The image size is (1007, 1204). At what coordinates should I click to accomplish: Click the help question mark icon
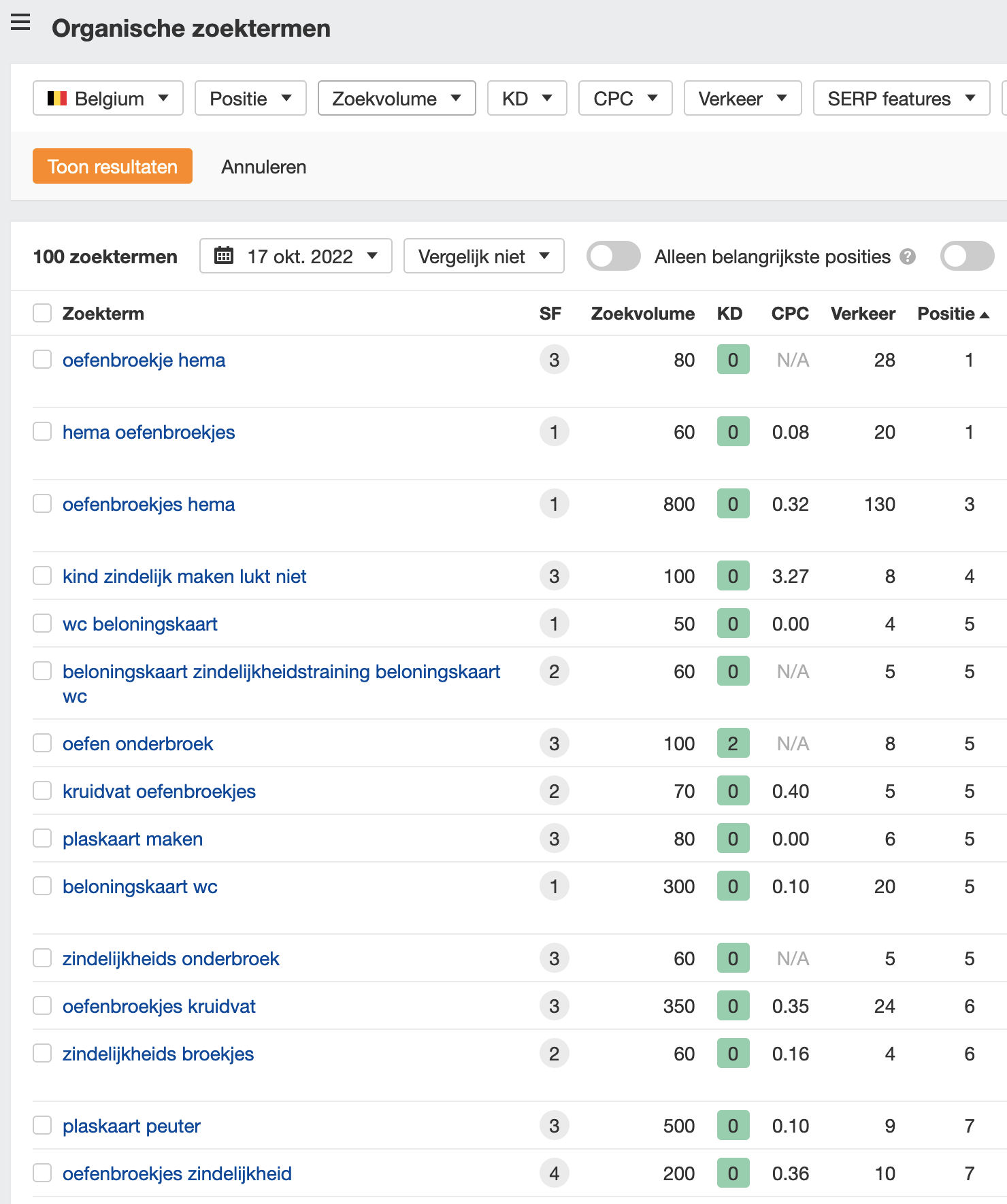pyautogui.click(x=908, y=256)
